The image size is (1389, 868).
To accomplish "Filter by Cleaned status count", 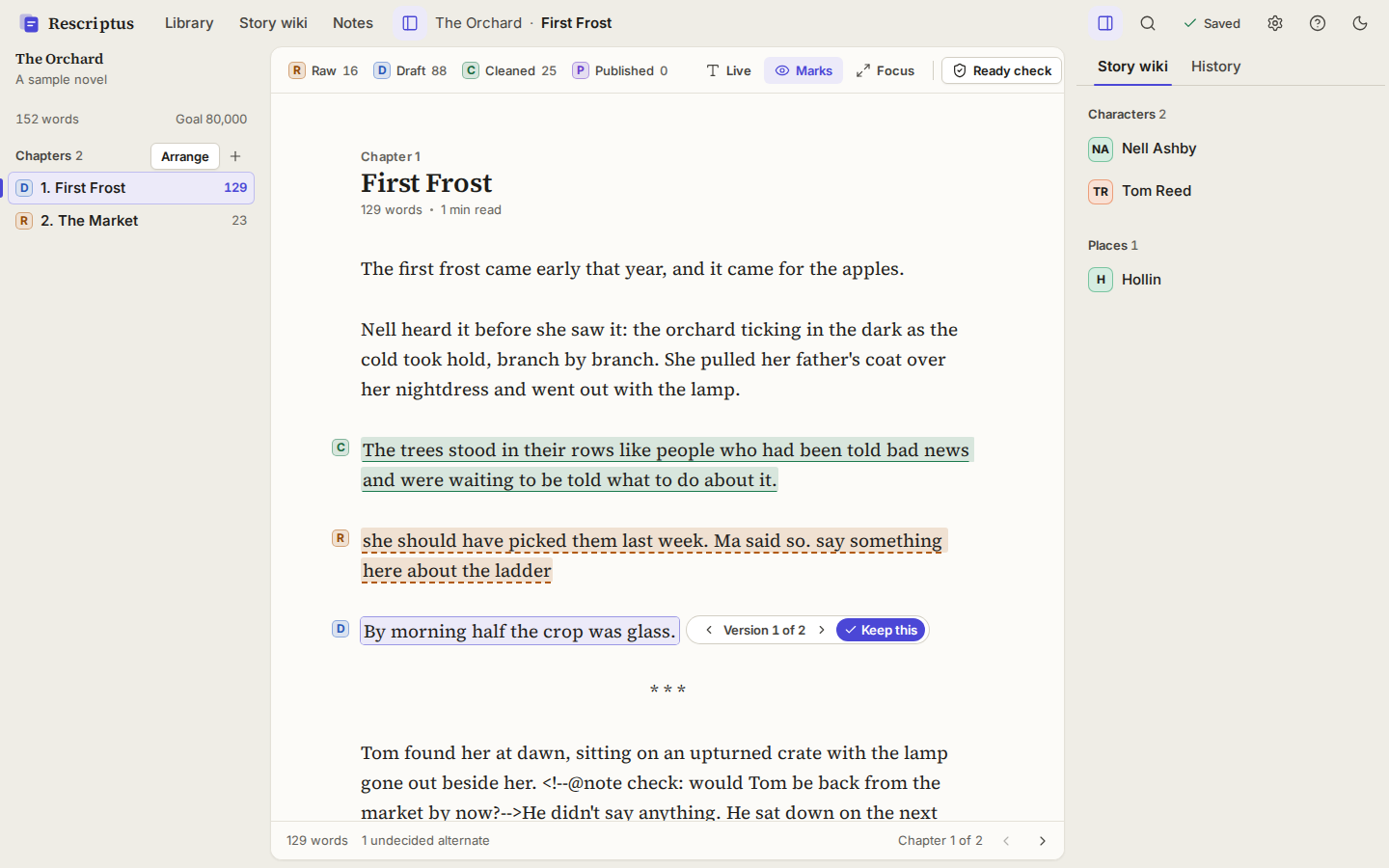I will coord(509,70).
